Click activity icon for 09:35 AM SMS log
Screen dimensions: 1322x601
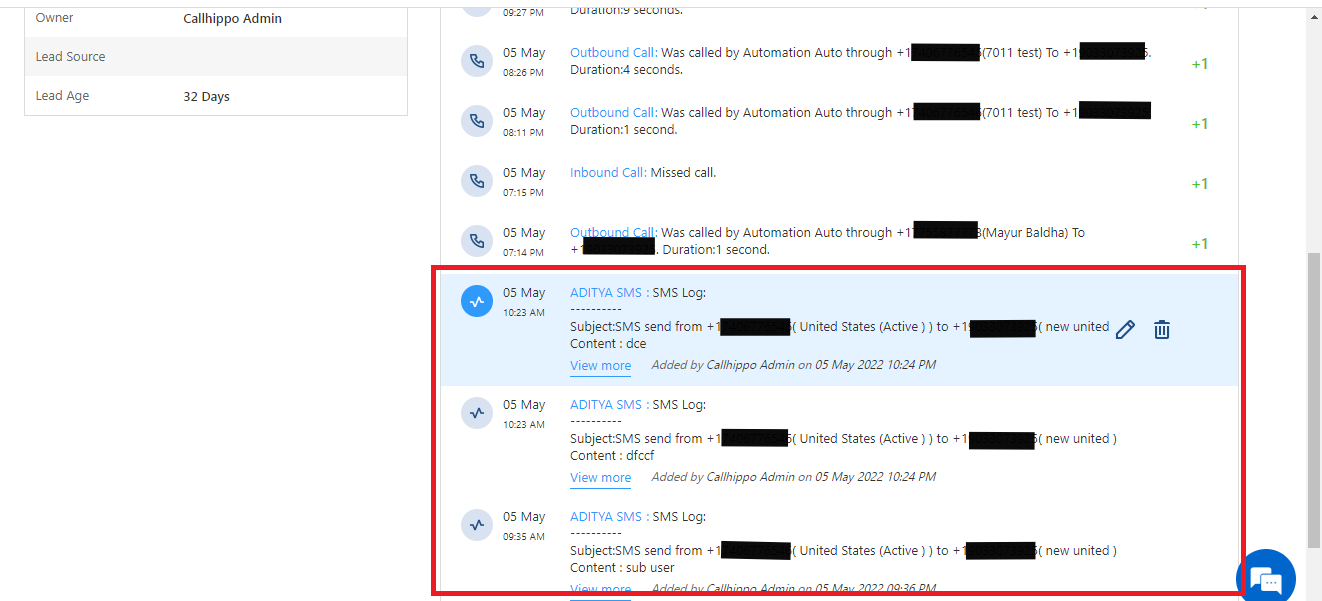click(477, 525)
